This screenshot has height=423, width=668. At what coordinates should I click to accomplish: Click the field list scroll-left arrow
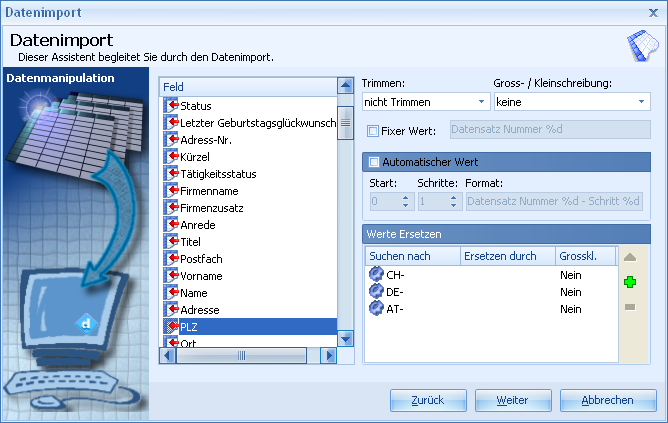coord(167,355)
